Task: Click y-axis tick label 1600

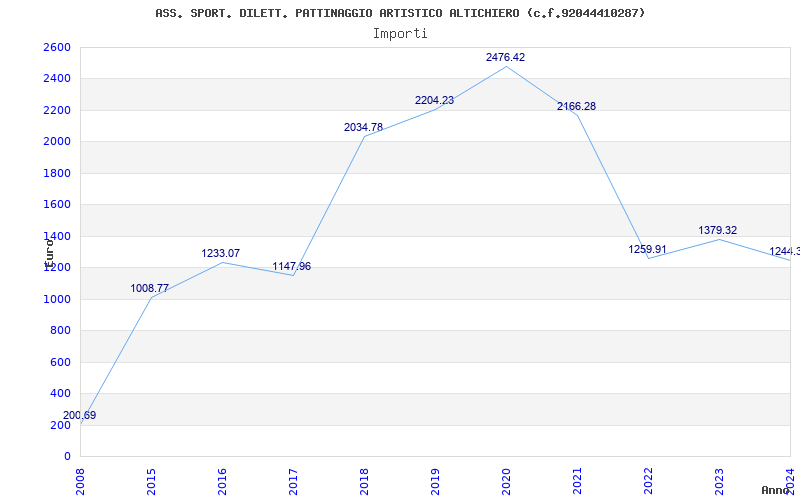Action: click(57, 205)
